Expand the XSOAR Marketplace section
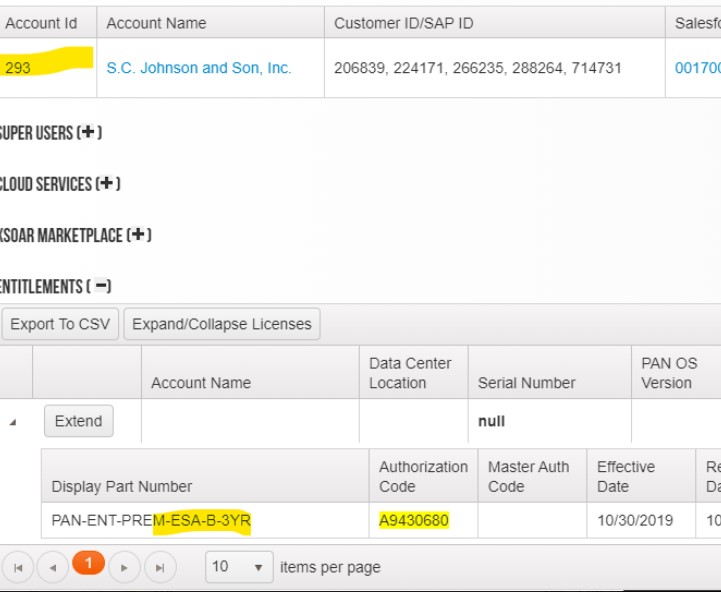 tap(139, 235)
